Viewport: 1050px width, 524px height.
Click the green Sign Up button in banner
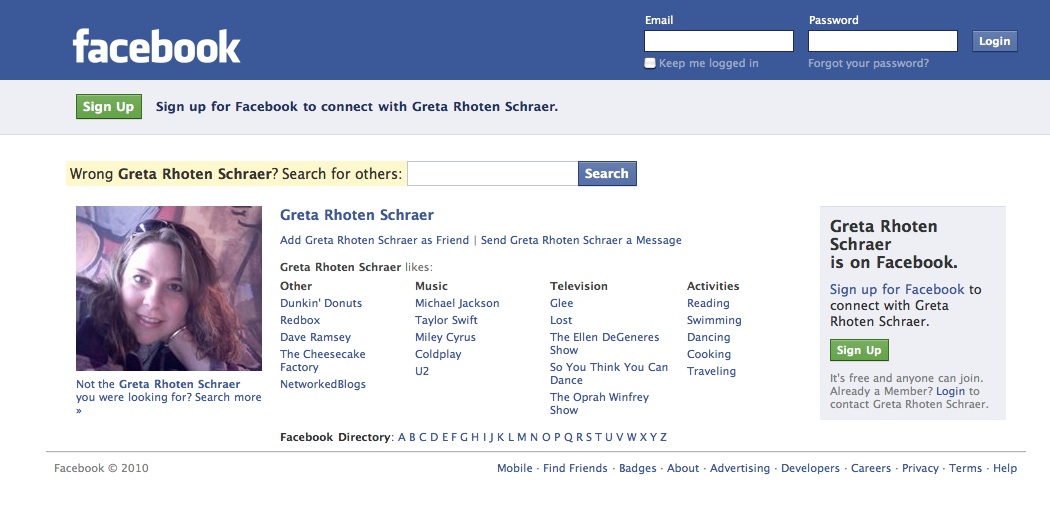click(108, 106)
